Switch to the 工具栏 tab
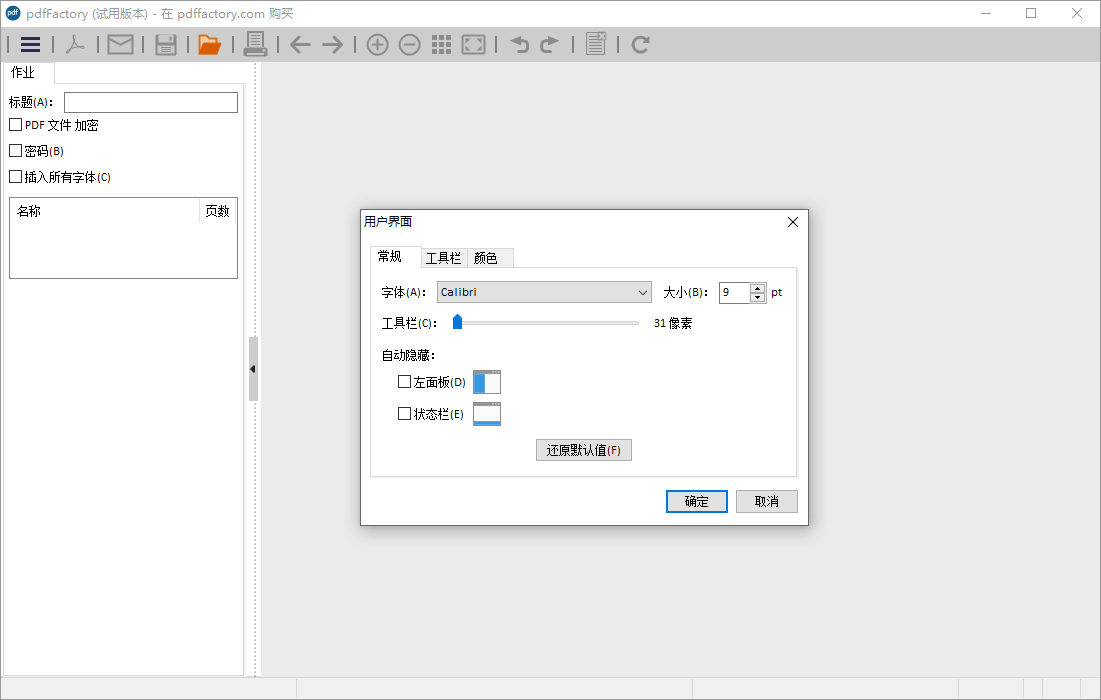The width and height of the screenshot is (1101, 700). click(x=443, y=257)
